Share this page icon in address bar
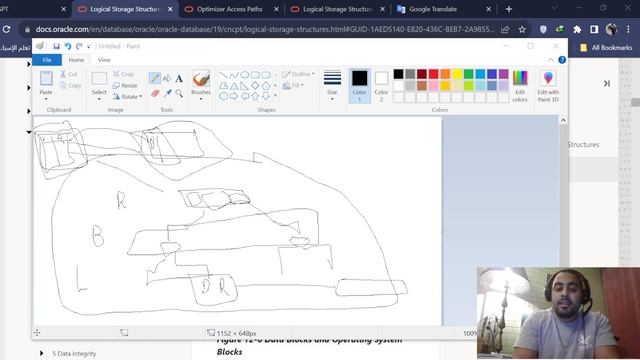This screenshot has height=360, width=640. coord(505,29)
